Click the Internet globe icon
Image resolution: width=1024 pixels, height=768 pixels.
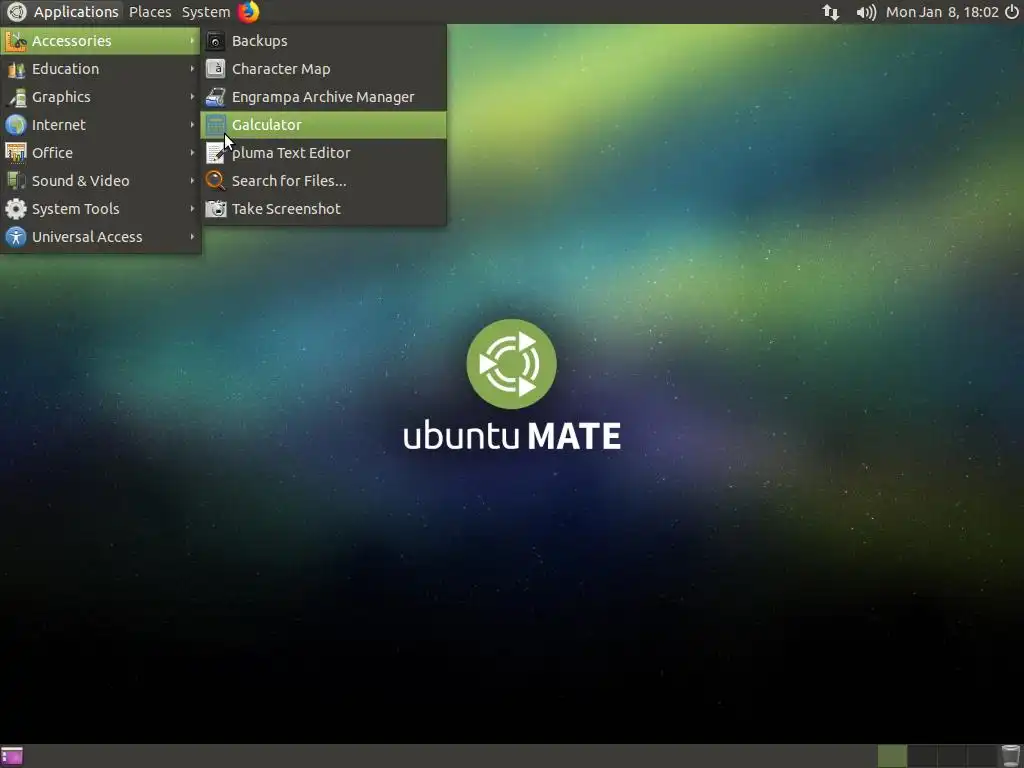point(16,125)
